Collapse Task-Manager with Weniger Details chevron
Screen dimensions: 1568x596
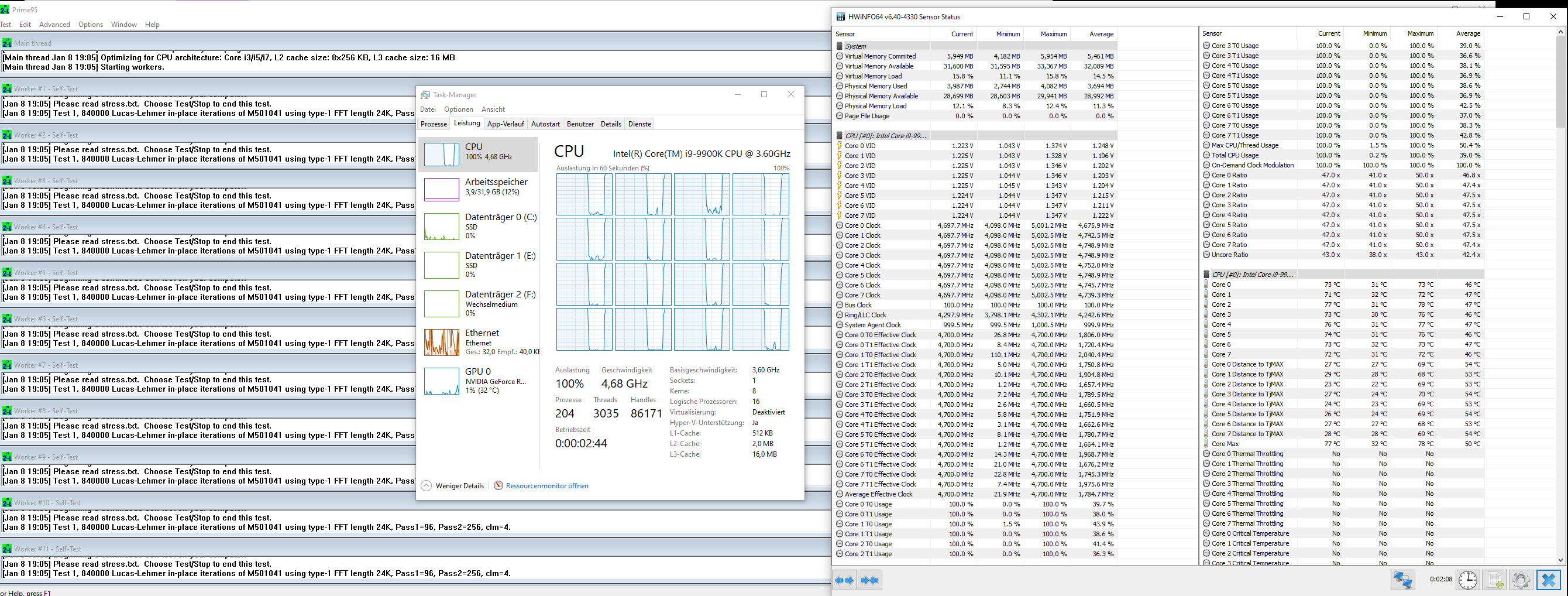(x=426, y=486)
